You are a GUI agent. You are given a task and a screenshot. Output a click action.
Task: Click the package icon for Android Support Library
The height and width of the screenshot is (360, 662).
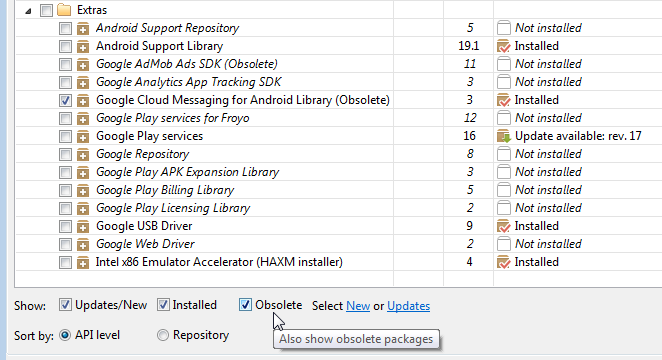tap(83, 46)
